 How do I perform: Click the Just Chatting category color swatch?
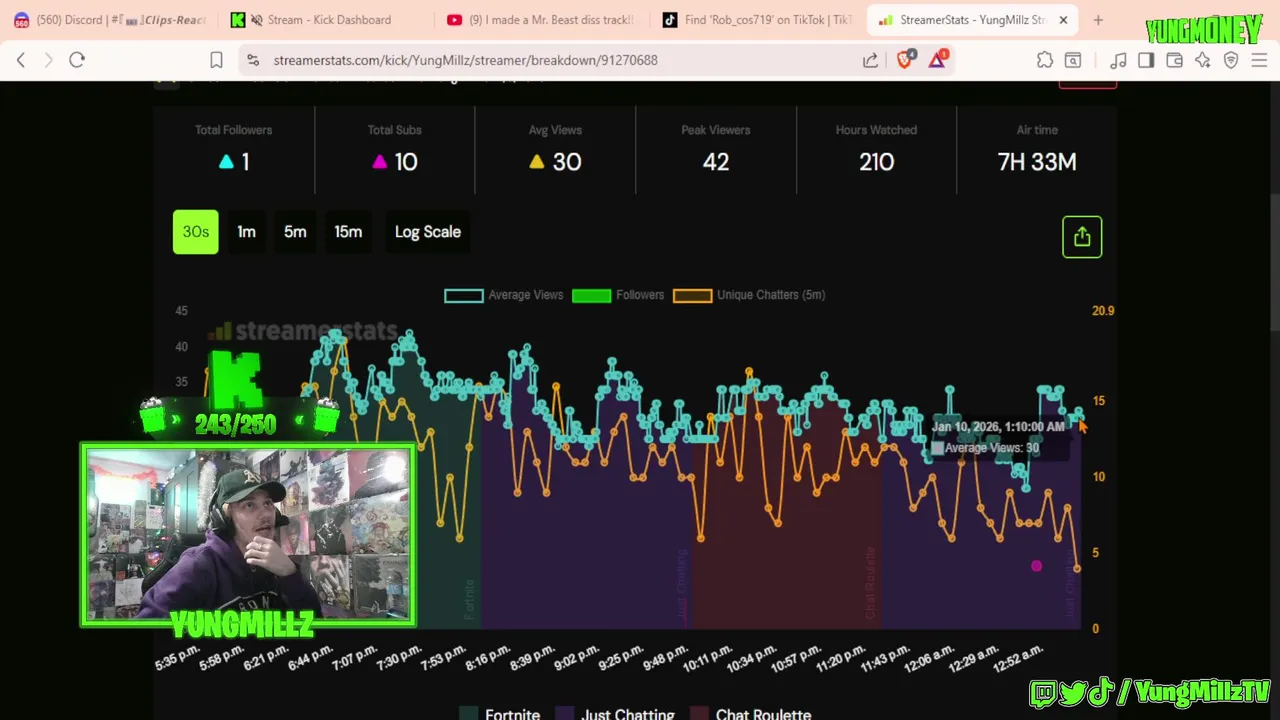(x=565, y=714)
